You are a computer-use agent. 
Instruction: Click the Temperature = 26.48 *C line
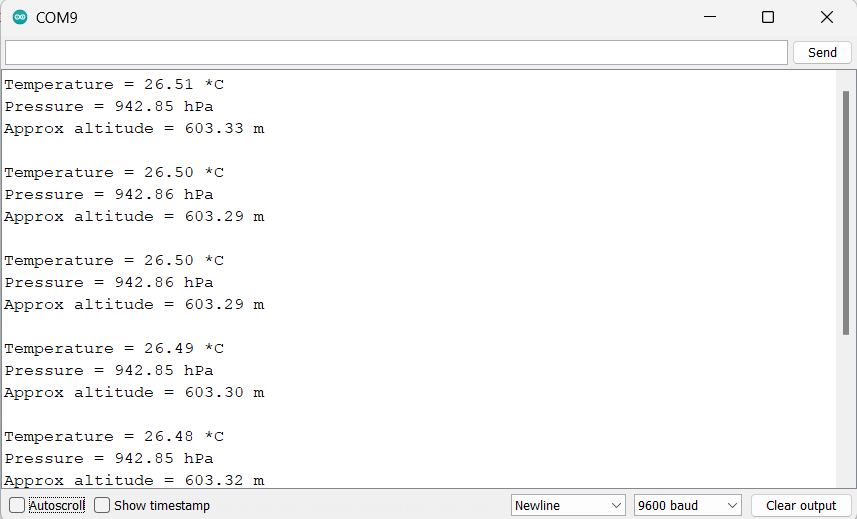pos(114,436)
